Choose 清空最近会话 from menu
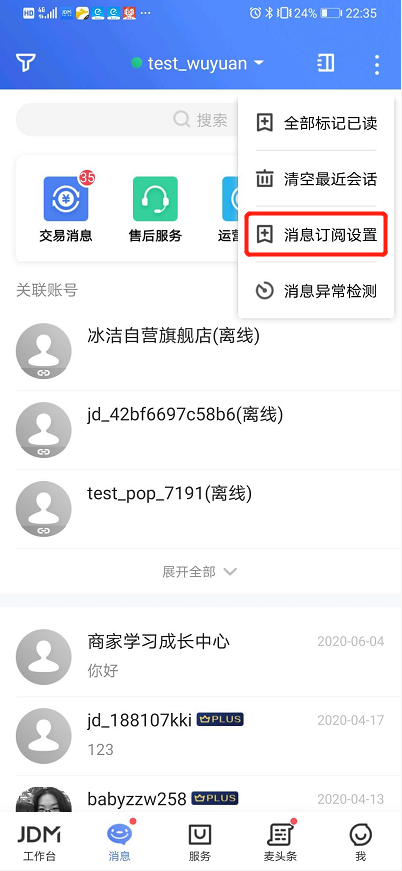 click(316, 179)
